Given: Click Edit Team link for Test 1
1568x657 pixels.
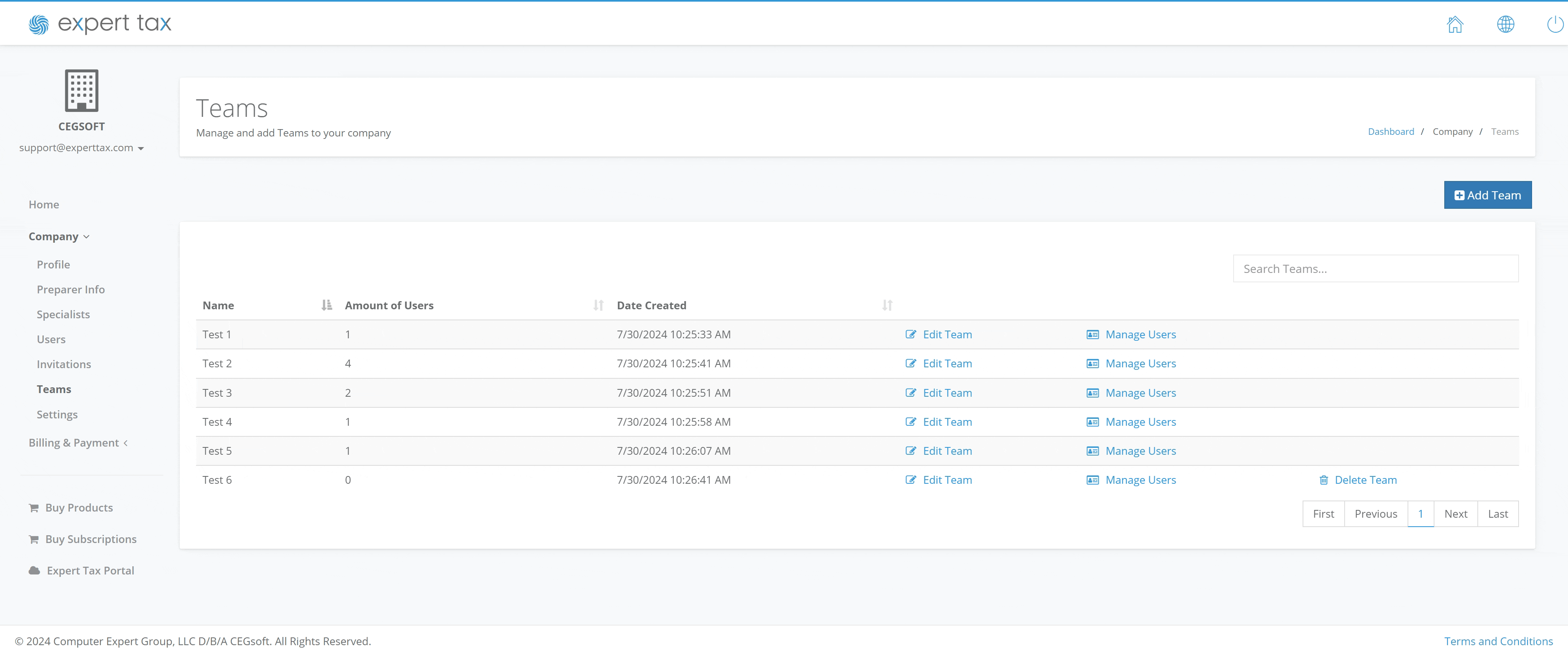Looking at the screenshot, I should (x=947, y=334).
